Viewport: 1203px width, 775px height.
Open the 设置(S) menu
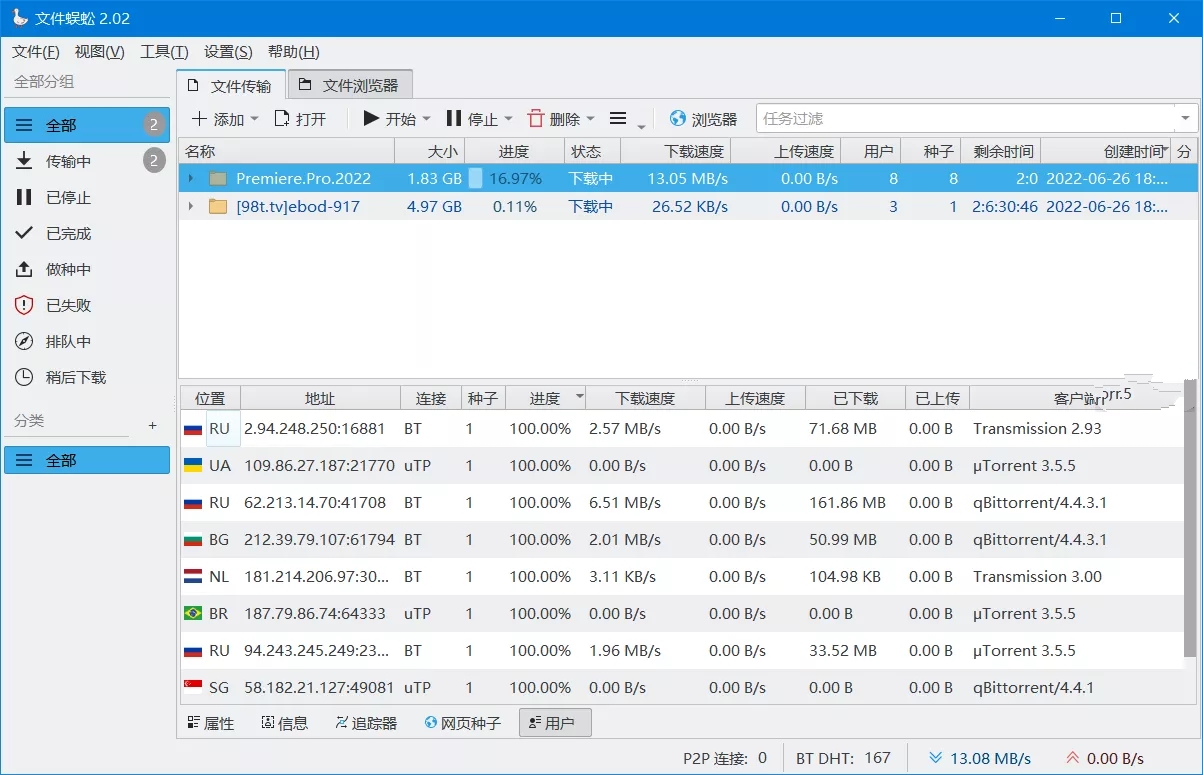(228, 52)
